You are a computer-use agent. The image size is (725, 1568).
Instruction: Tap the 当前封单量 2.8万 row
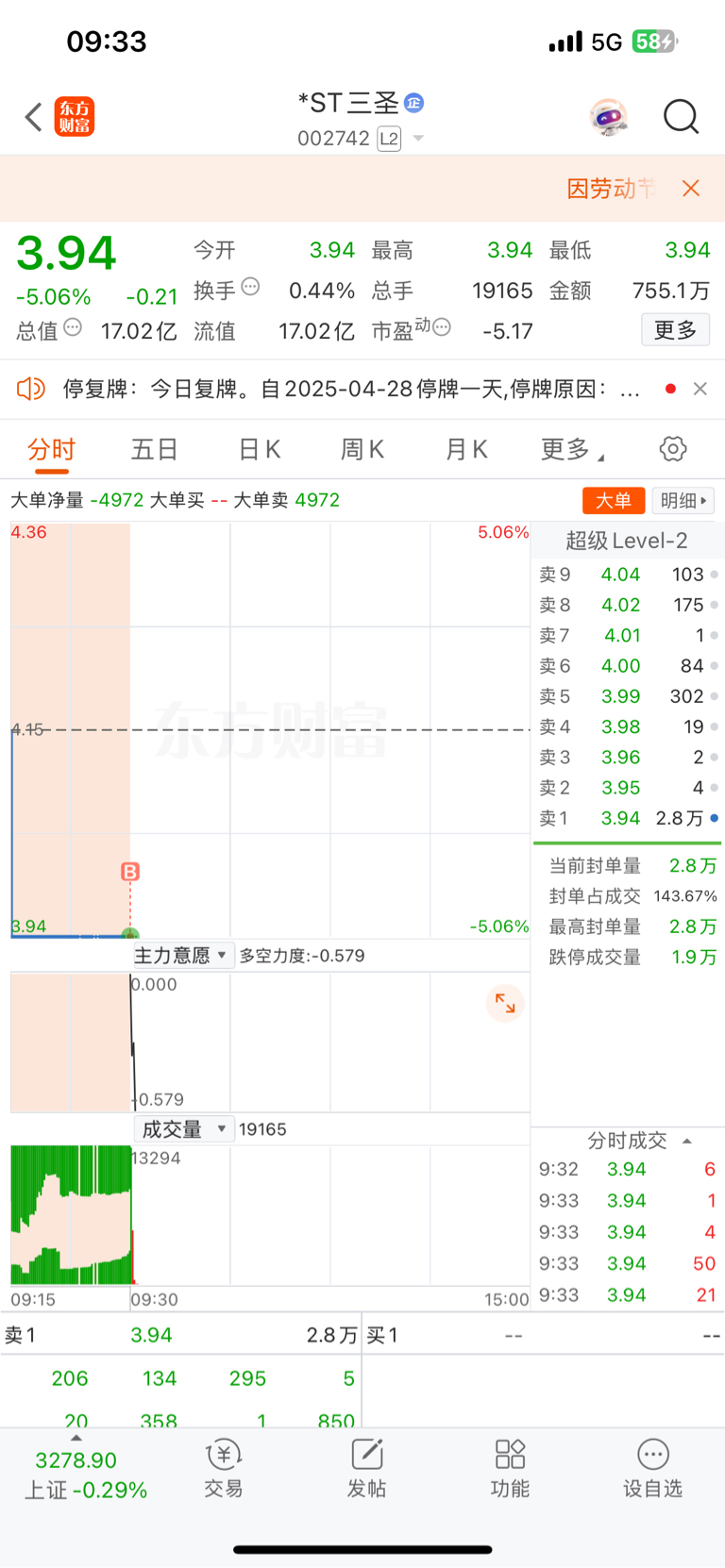632,865
